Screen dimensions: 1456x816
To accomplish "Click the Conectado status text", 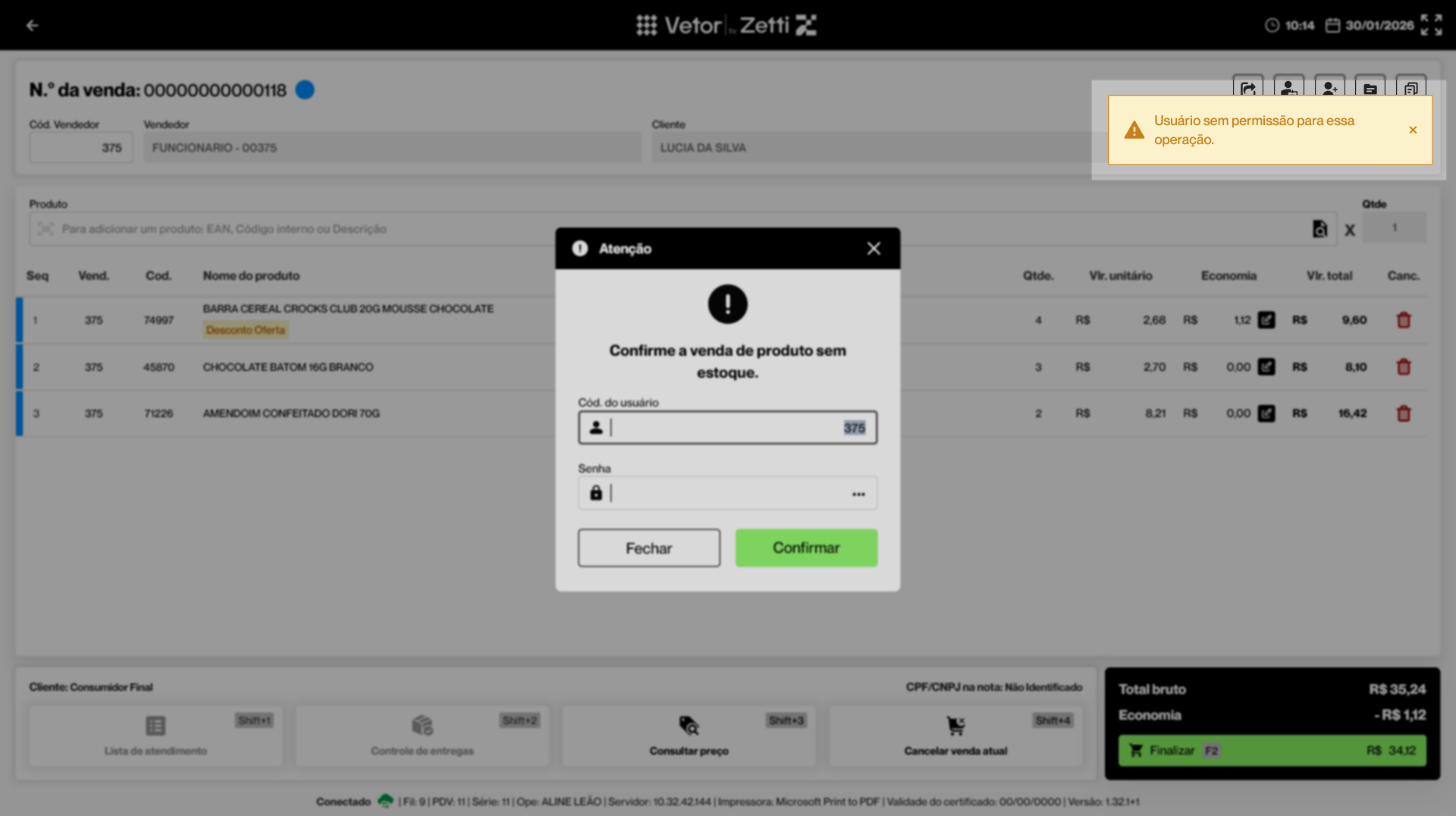I will [x=344, y=802].
